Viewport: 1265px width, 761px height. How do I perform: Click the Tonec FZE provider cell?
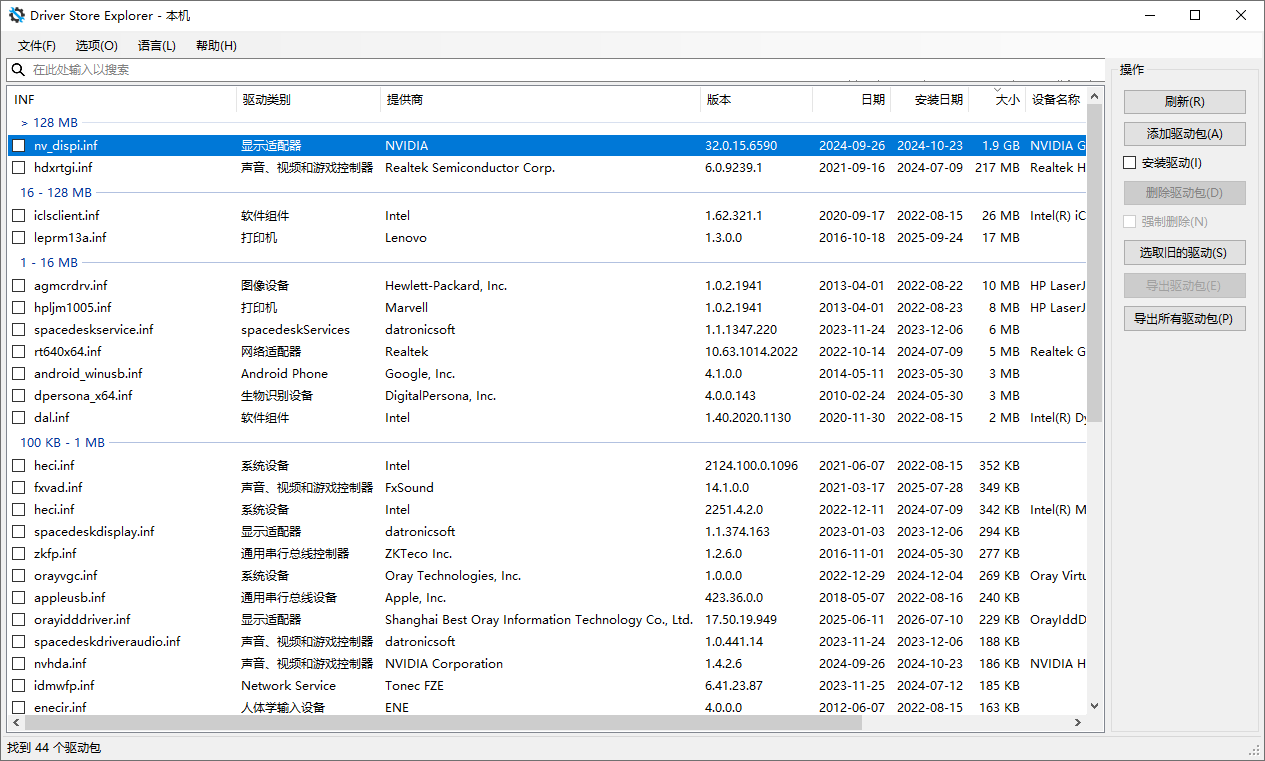coord(414,686)
